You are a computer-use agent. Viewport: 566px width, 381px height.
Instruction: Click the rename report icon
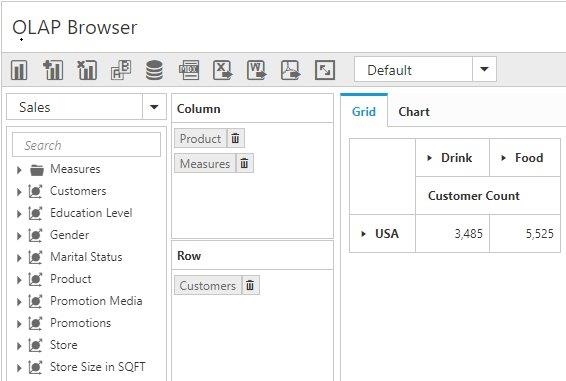[x=121, y=70]
